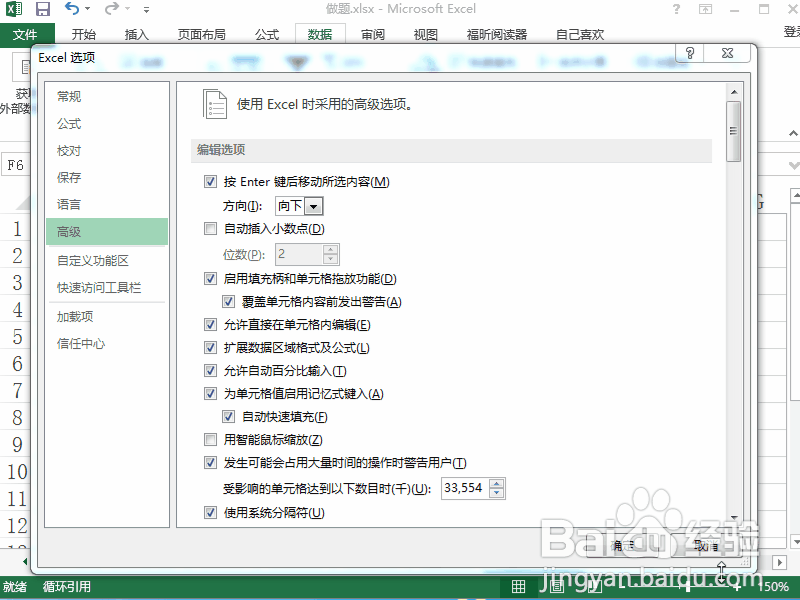Switch to the 公式 ribbon tab
The height and width of the screenshot is (600, 800).
[267, 34]
